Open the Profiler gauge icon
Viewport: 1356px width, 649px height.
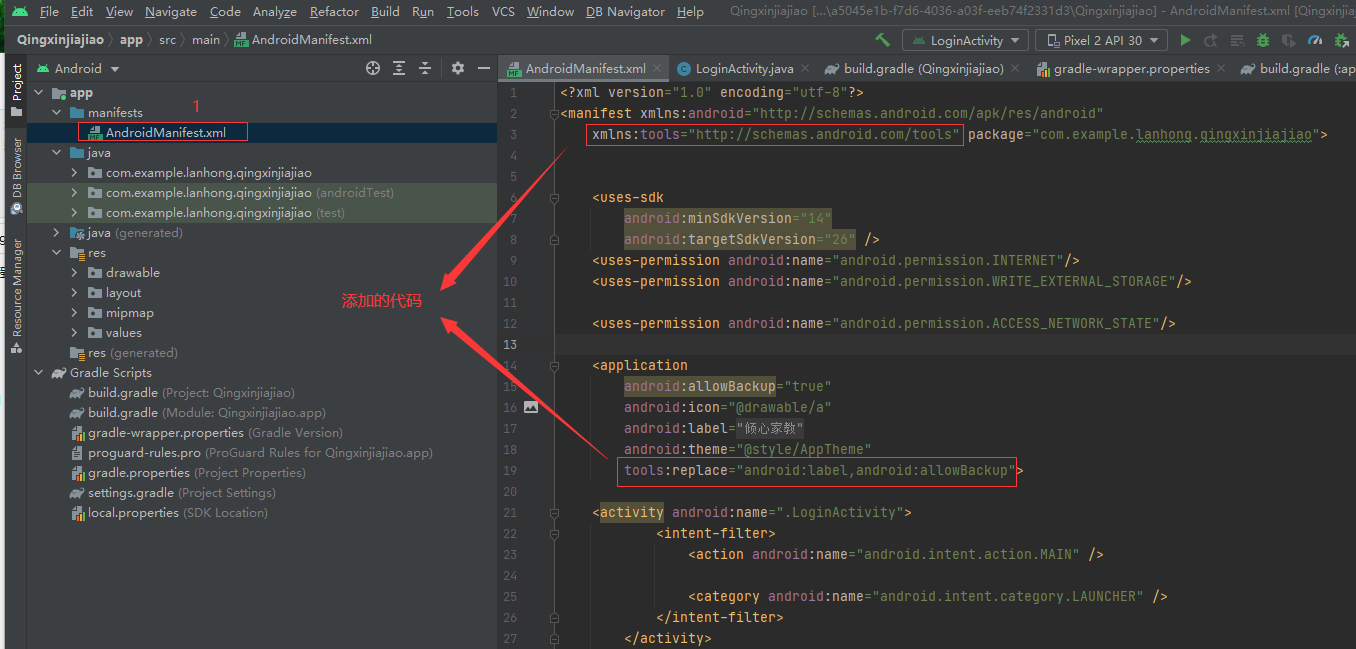[x=1315, y=41]
